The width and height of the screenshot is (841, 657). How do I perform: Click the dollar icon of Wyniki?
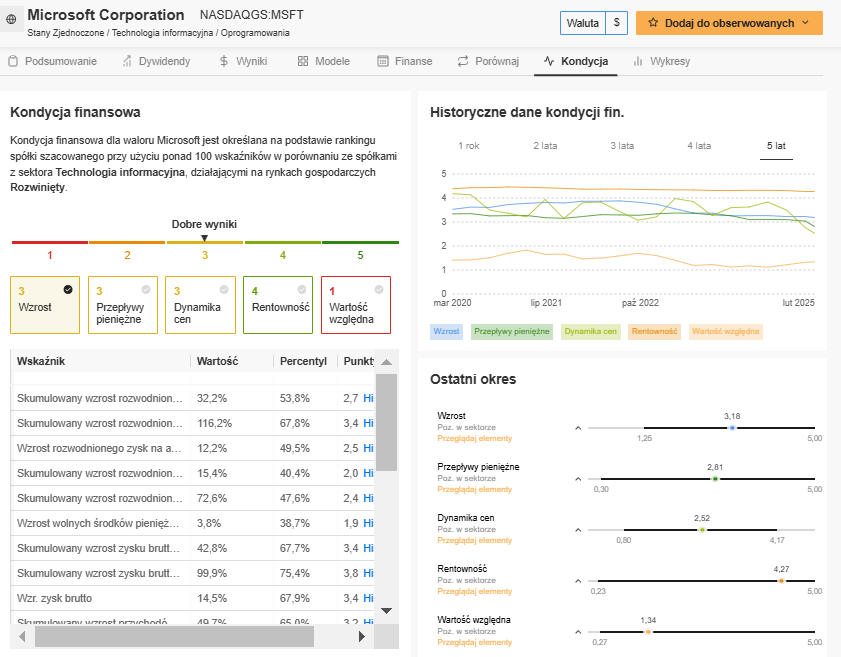[224, 61]
